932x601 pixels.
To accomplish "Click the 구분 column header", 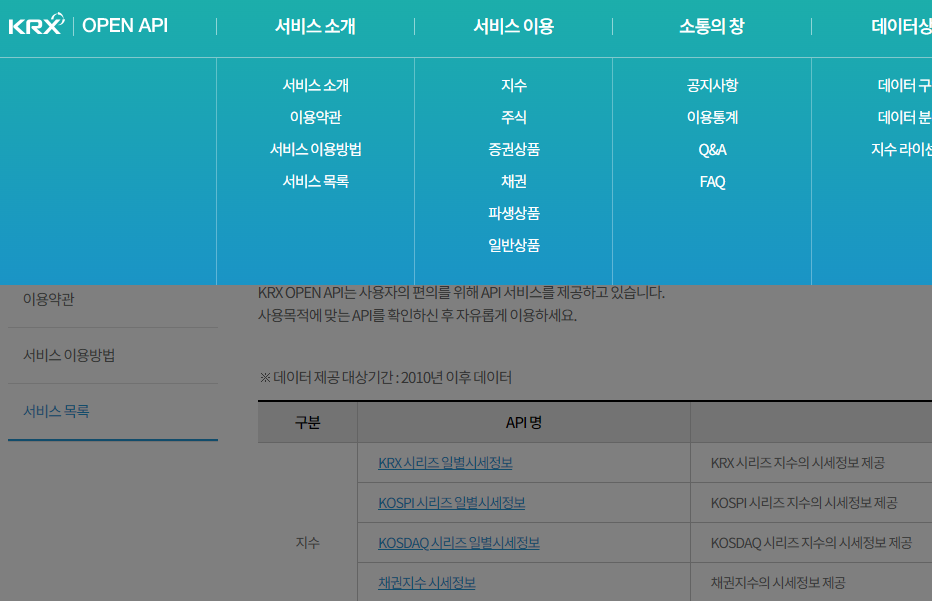I will 307,422.
